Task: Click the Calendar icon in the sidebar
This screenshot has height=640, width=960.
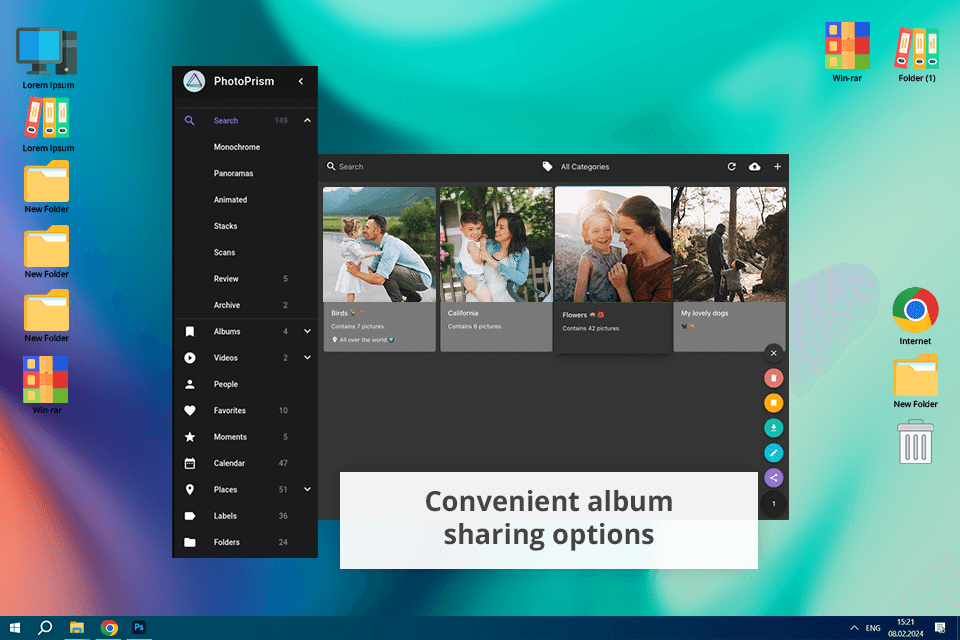Action: tap(190, 463)
